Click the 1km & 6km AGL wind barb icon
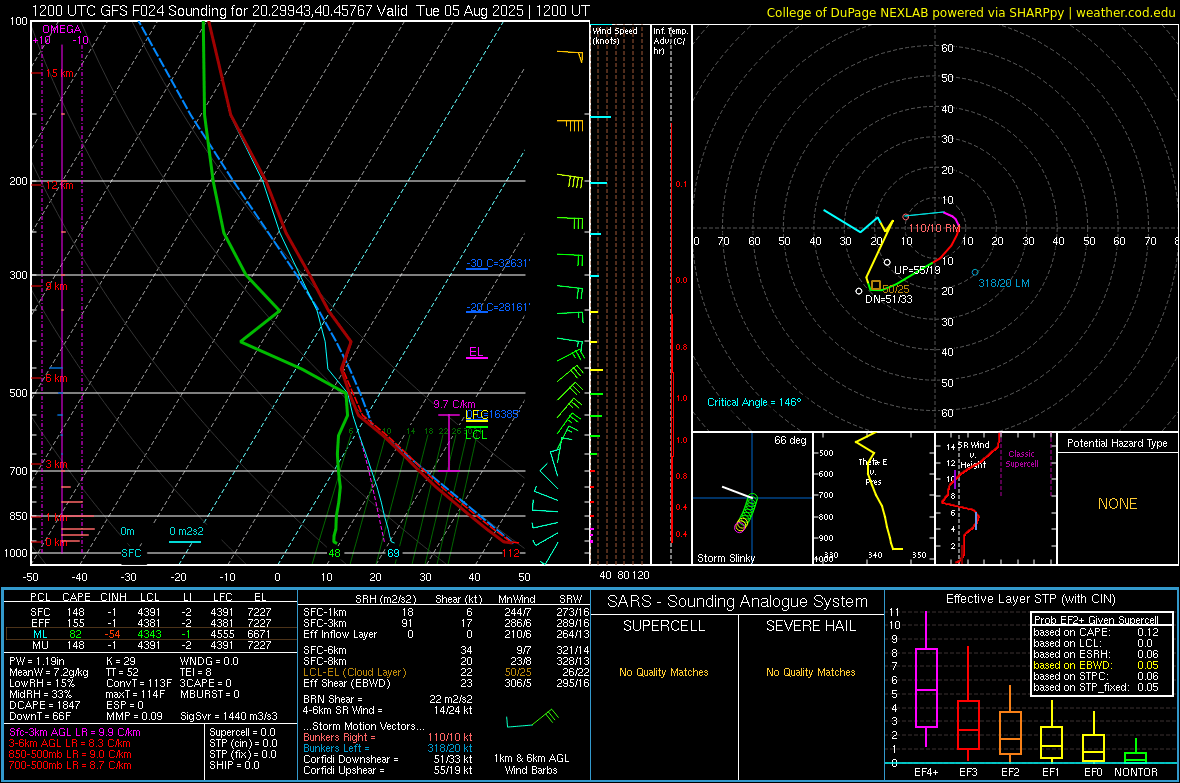 point(532,719)
